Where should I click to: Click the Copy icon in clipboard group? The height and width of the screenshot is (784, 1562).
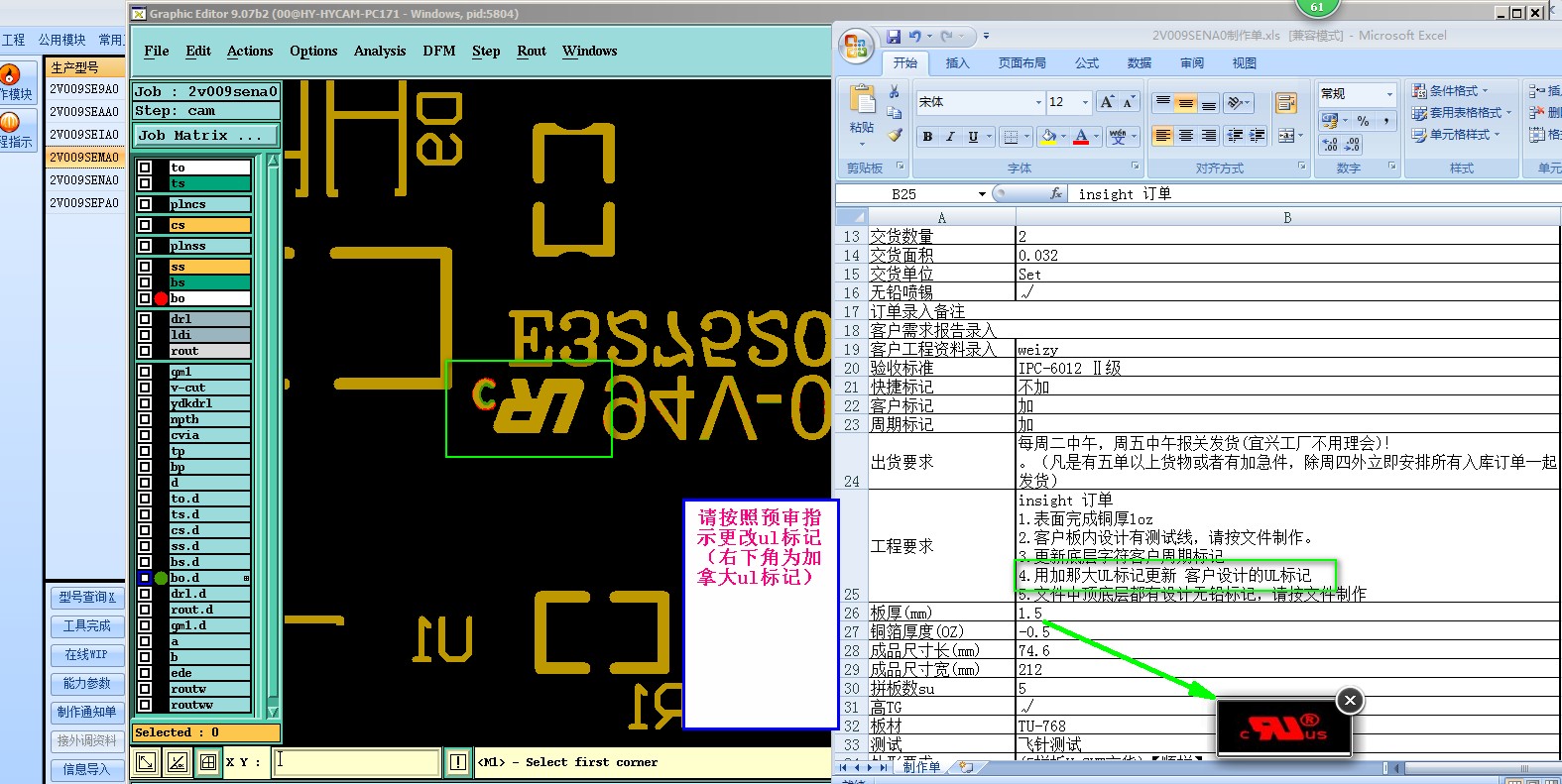pyautogui.click(x=895, y=113)
